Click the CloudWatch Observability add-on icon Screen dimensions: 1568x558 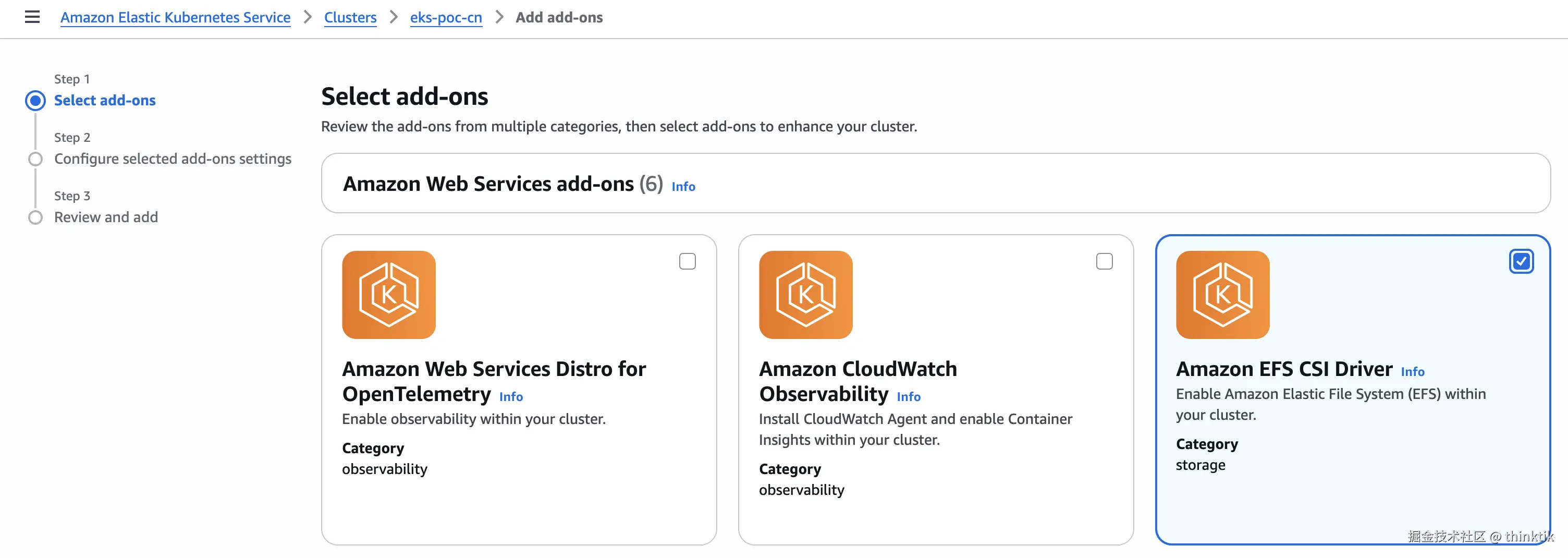(805, 294)
